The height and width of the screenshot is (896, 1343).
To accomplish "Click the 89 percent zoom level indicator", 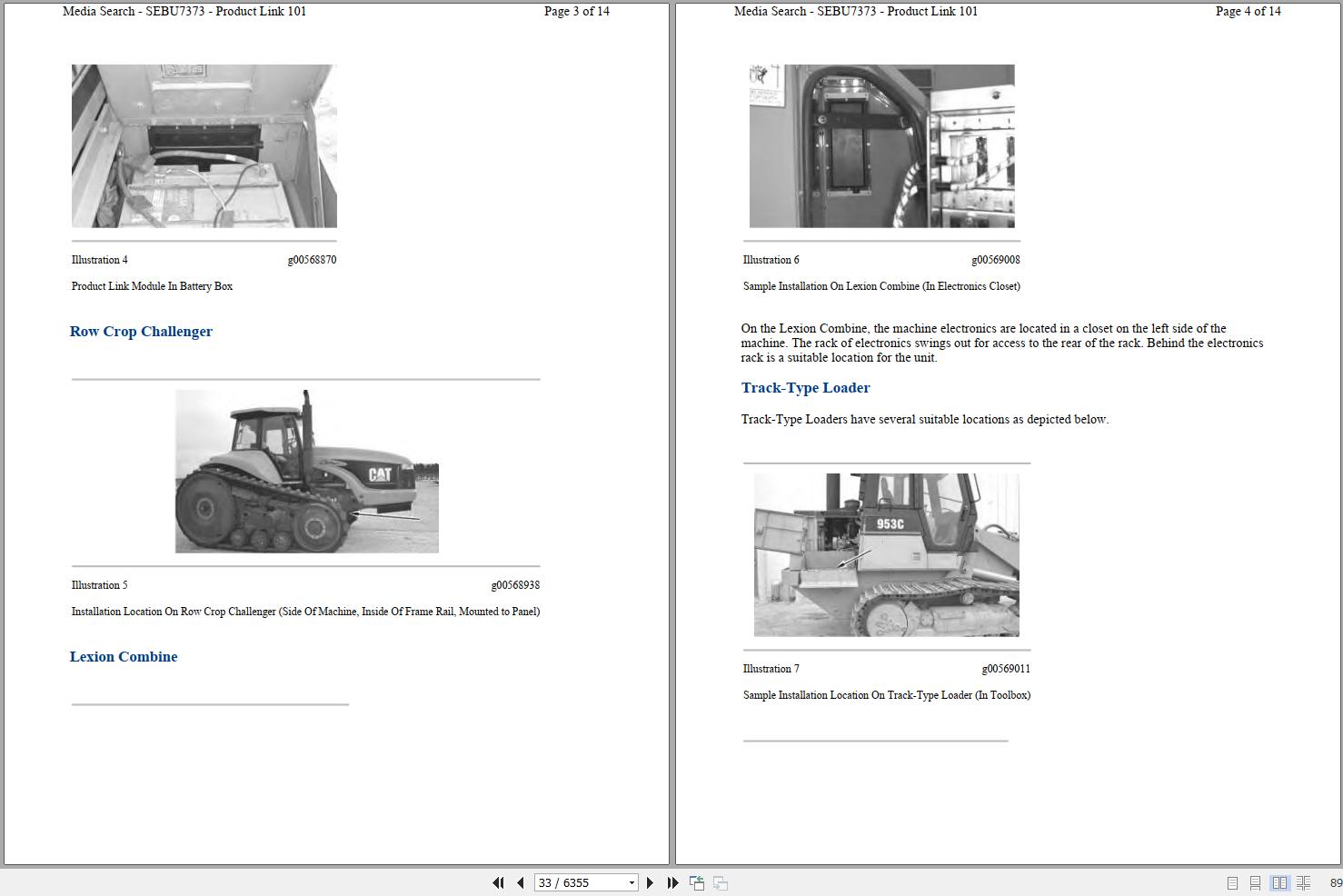I will tap(1332, 882).
